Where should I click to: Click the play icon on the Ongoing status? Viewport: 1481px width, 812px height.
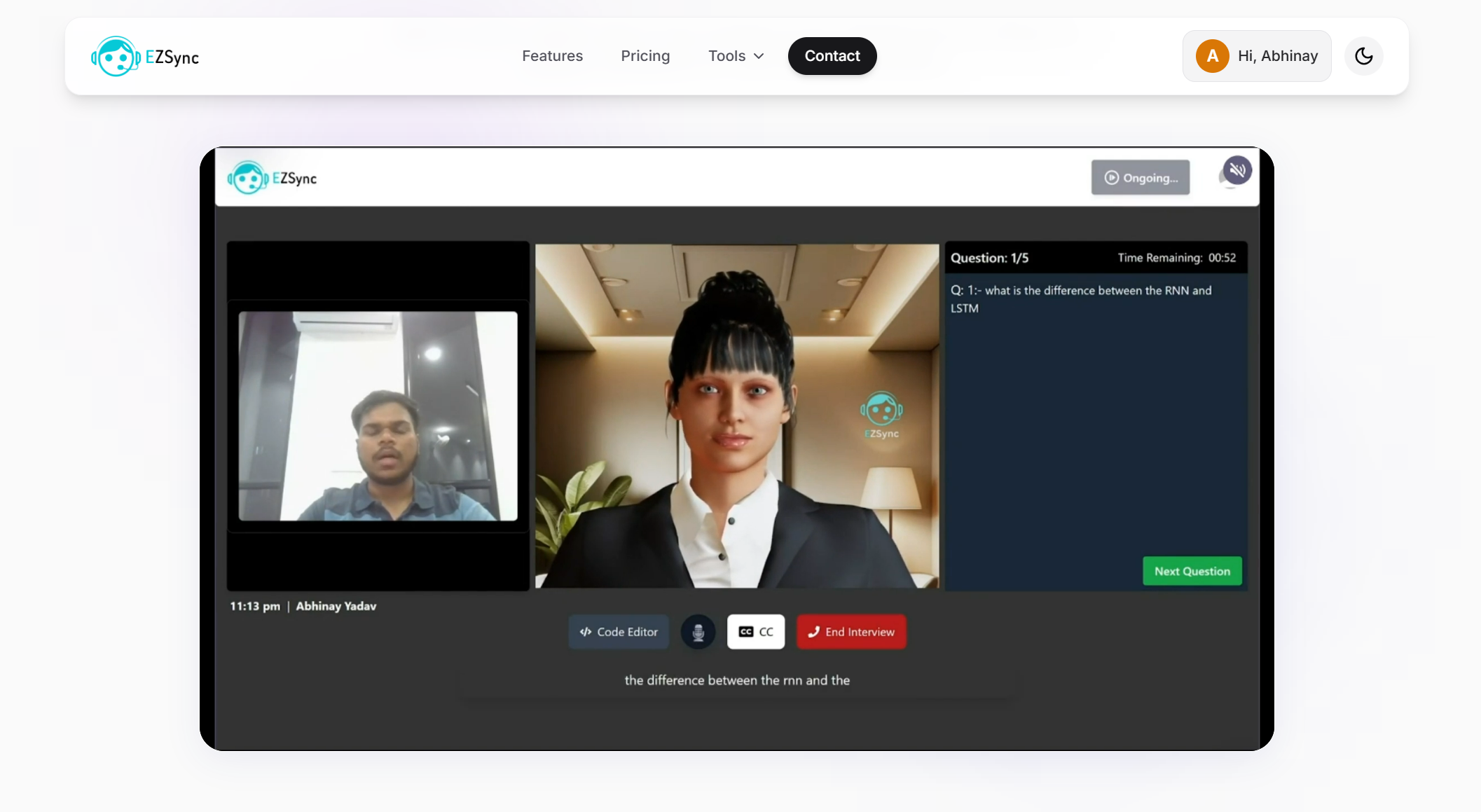click(1112, 177)
